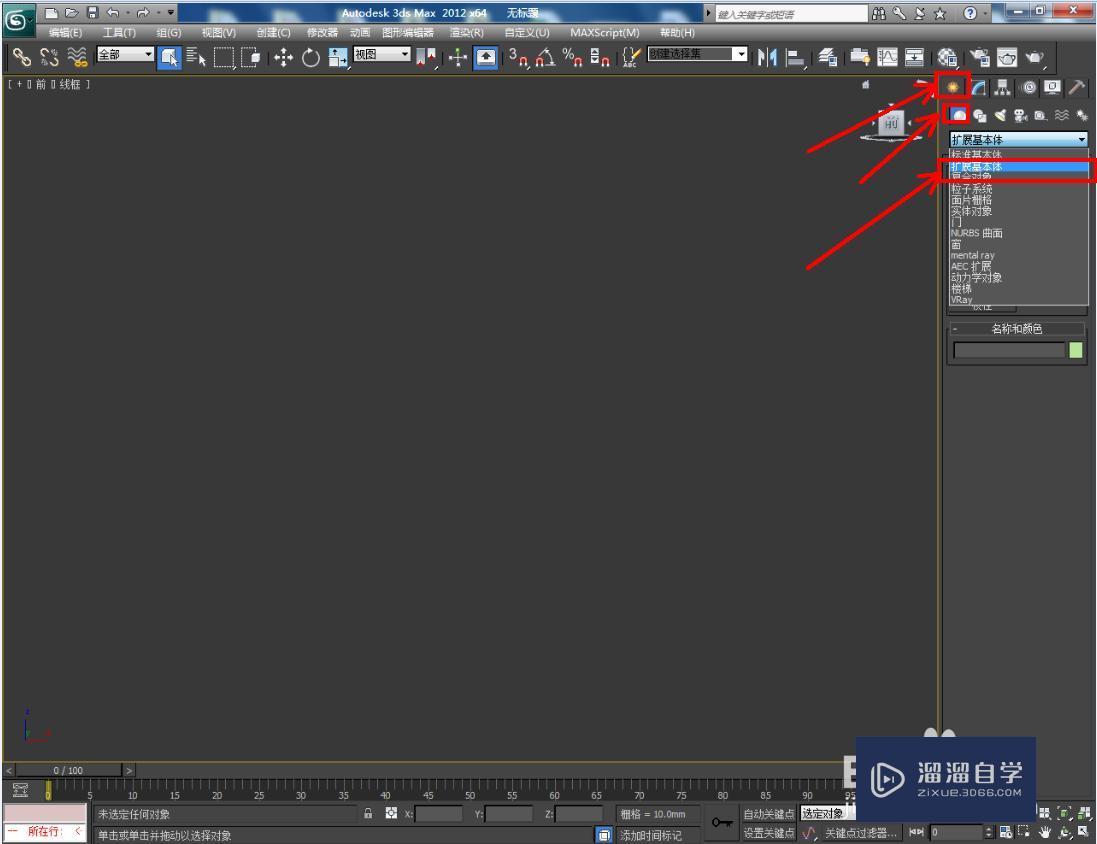Screen dimensions: 1097x844
Task: Collapse the 名称和颜色 rollout
Action: (1017, 328)
